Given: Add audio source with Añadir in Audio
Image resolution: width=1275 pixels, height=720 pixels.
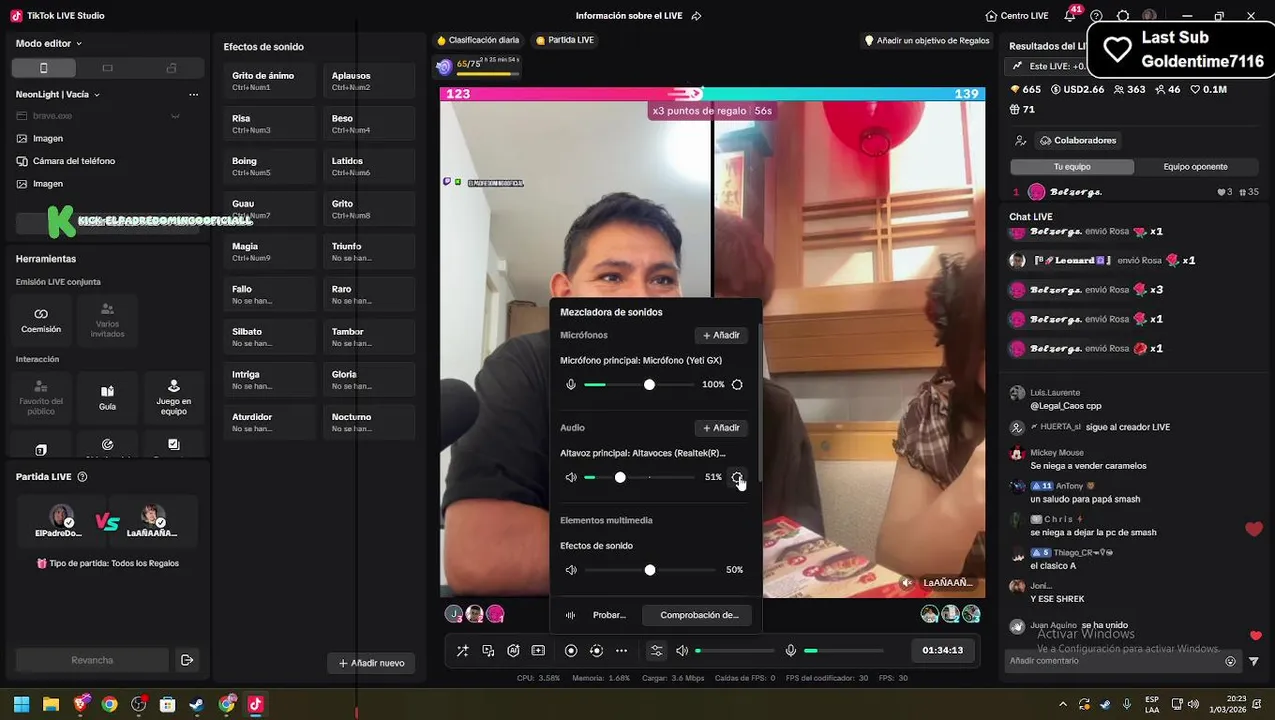Looking at the screenshot, I should (721, 428).
